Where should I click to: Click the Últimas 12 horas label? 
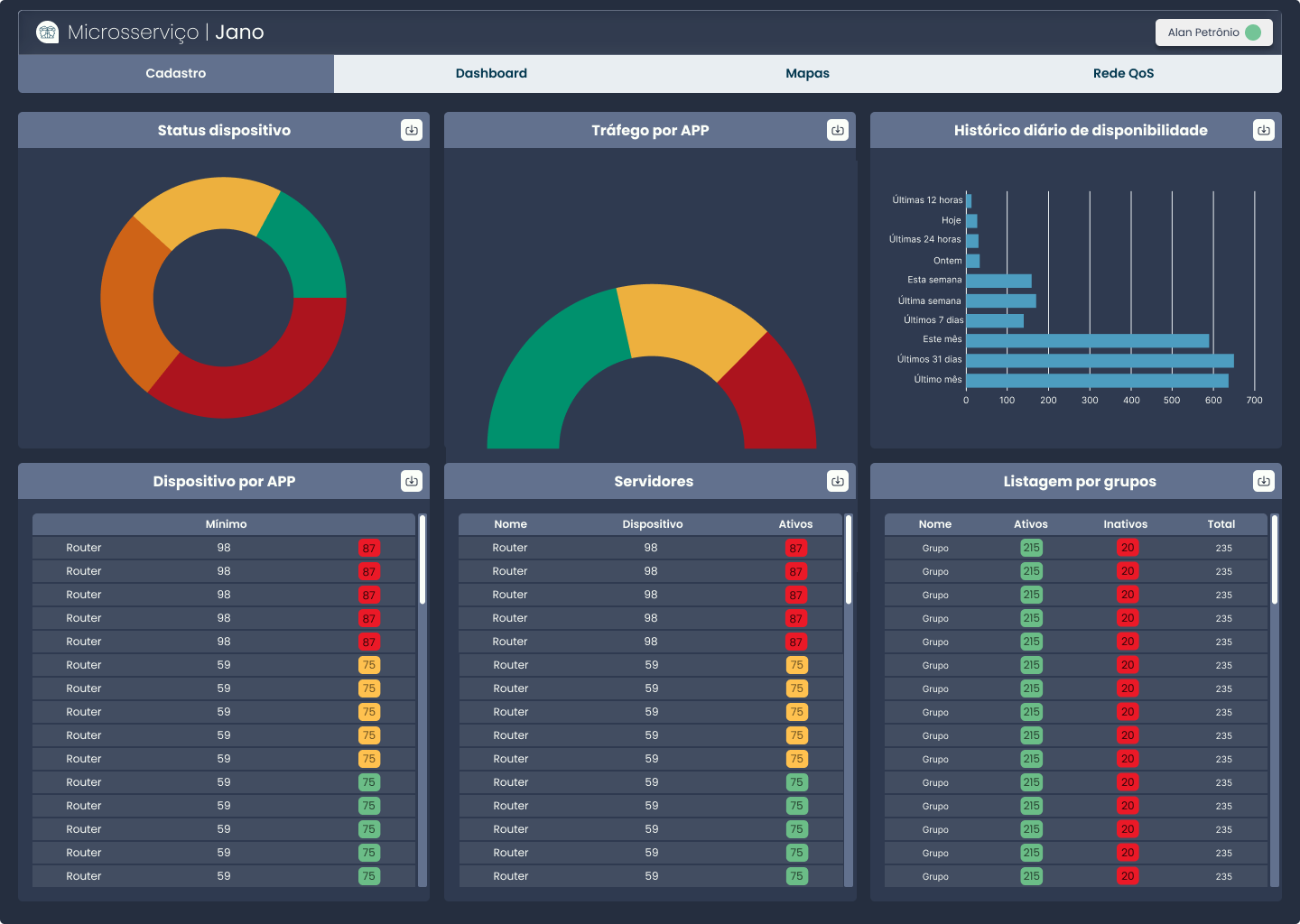(x=927, y=200)
